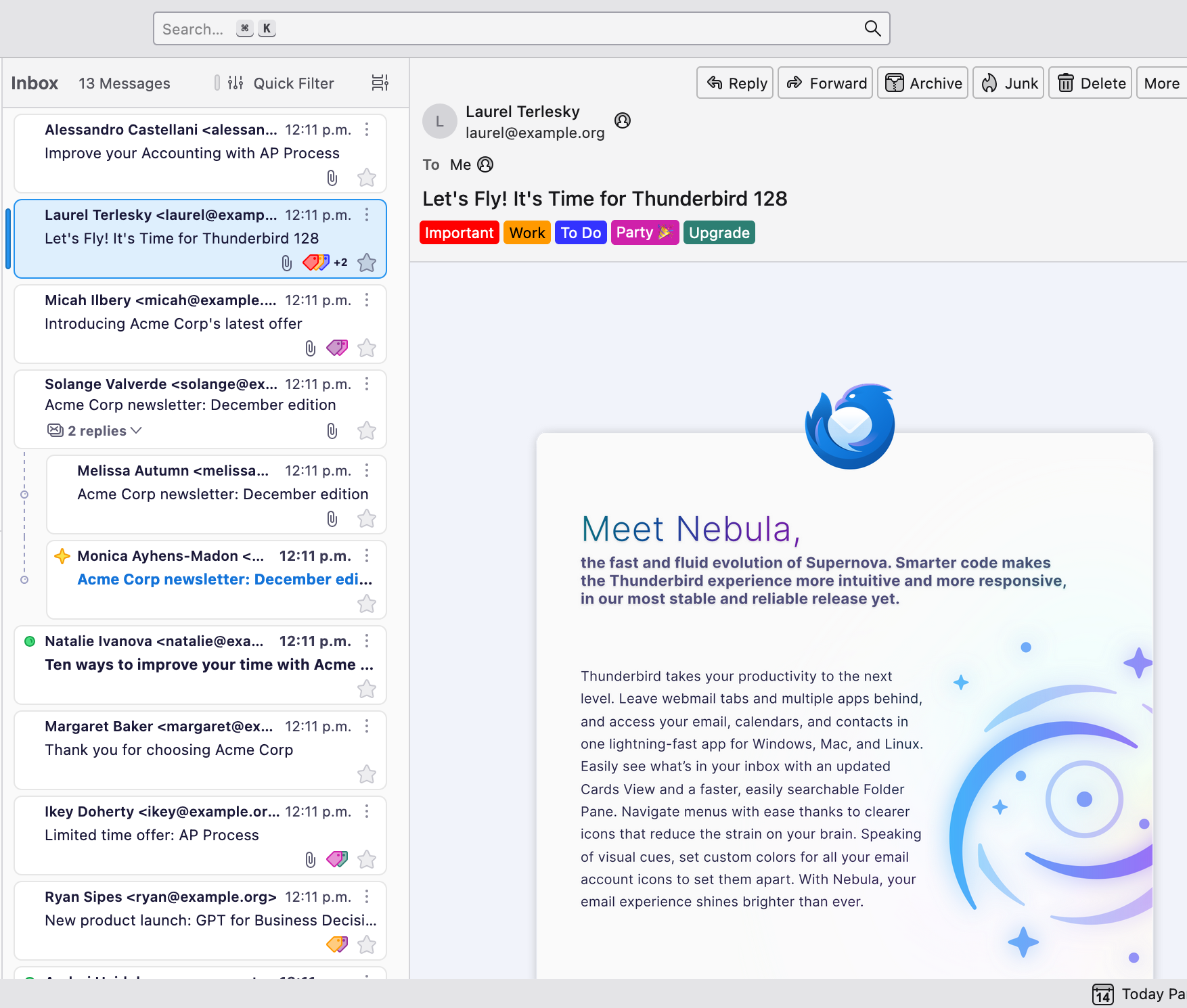This screenshot has width=1187, height=1008.
Task: Click attachment icon on Solange Valverde message
Action: [x=332, y=431]
